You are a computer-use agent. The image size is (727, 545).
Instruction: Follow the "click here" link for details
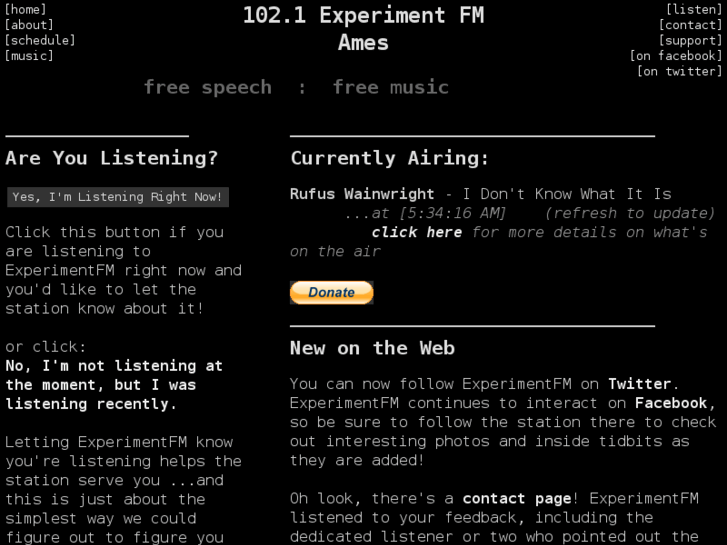[x=416, y=232]
